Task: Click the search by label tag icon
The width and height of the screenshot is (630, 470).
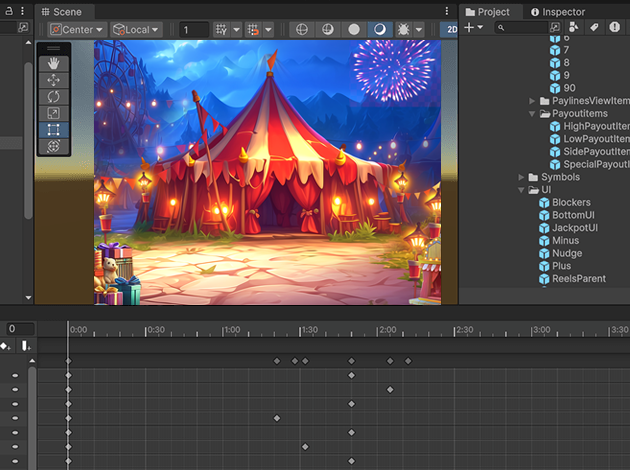Action: click(594, 27)
